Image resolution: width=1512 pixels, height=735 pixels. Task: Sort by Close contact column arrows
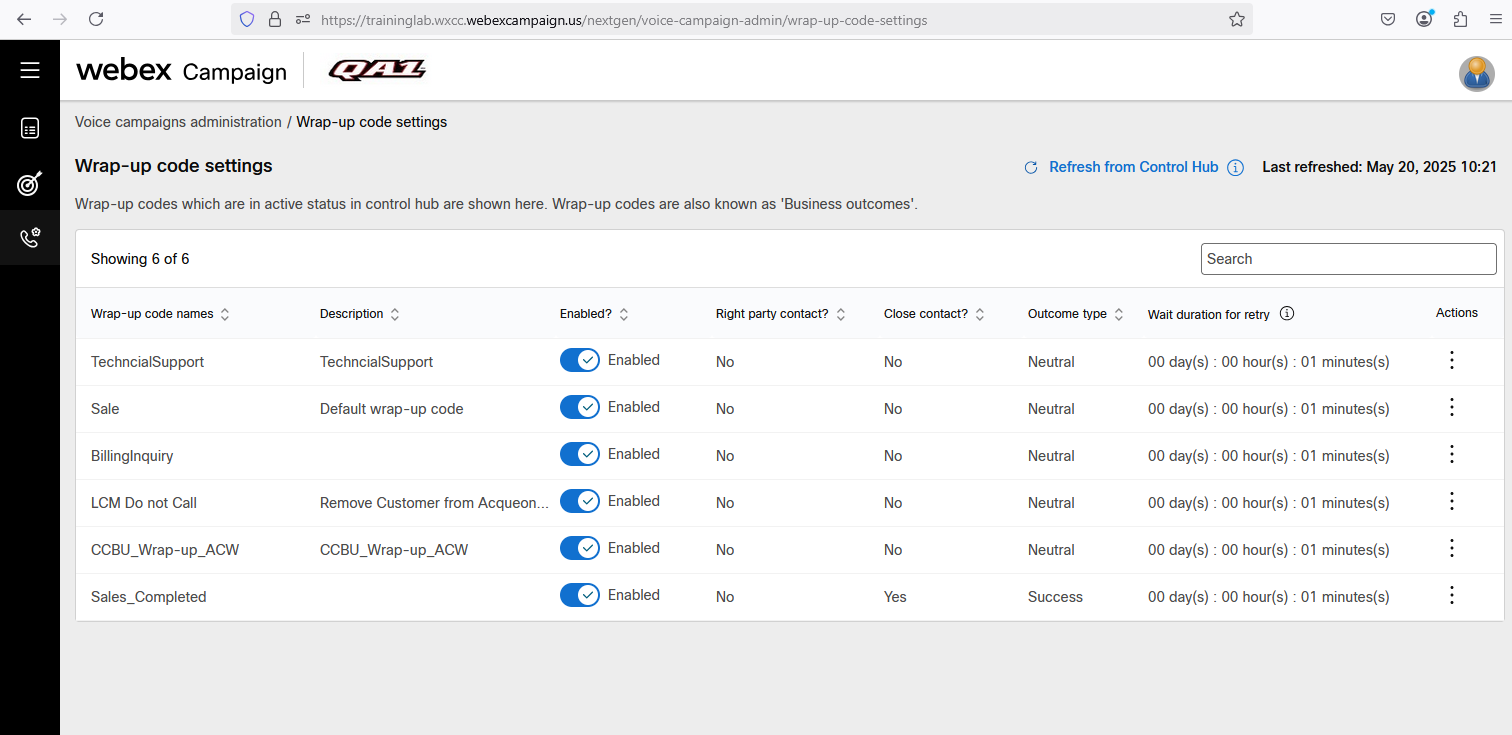(x=980, y=314)
